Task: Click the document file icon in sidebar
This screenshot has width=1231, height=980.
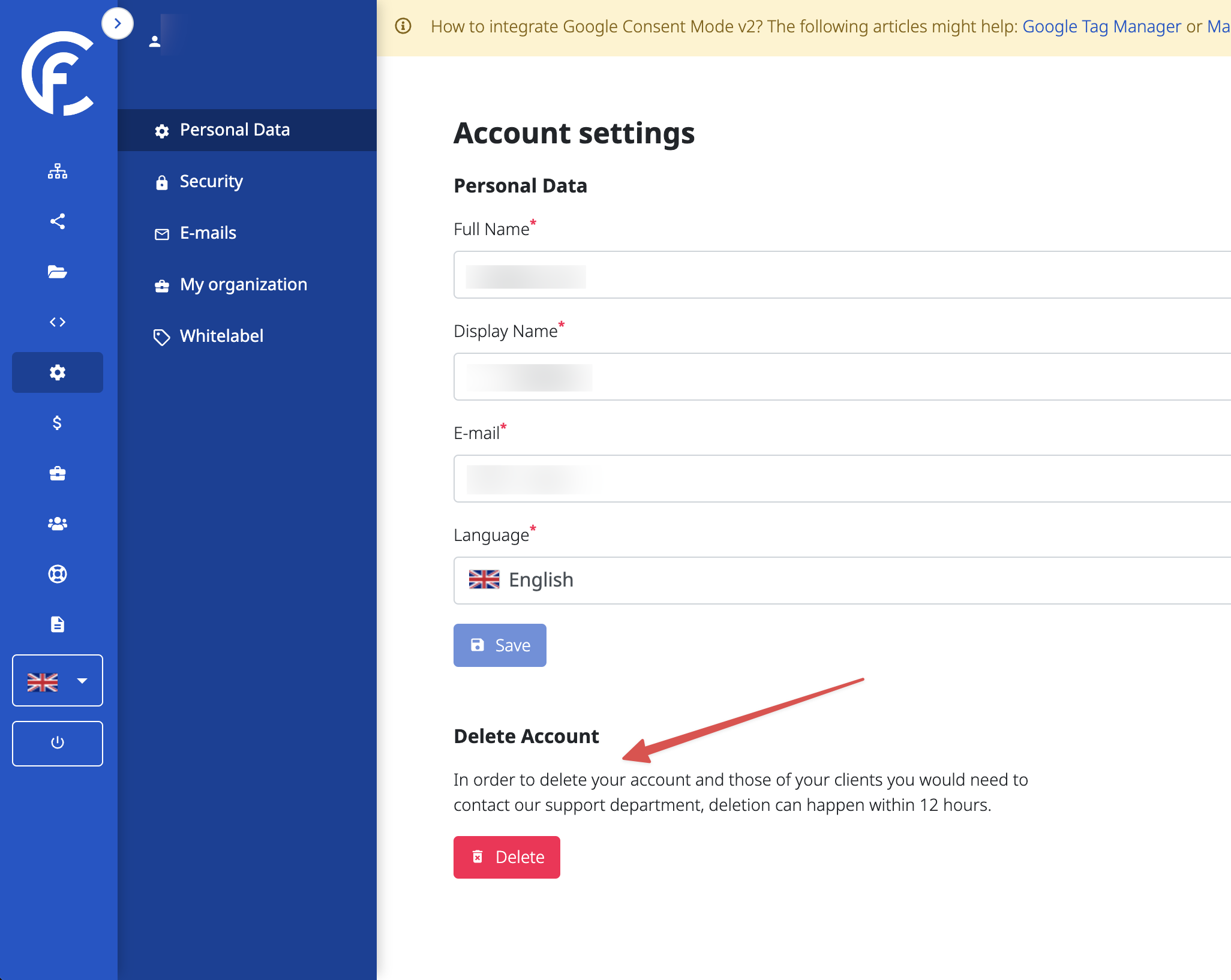Action: pyautogui.click(x=58, y=624)
